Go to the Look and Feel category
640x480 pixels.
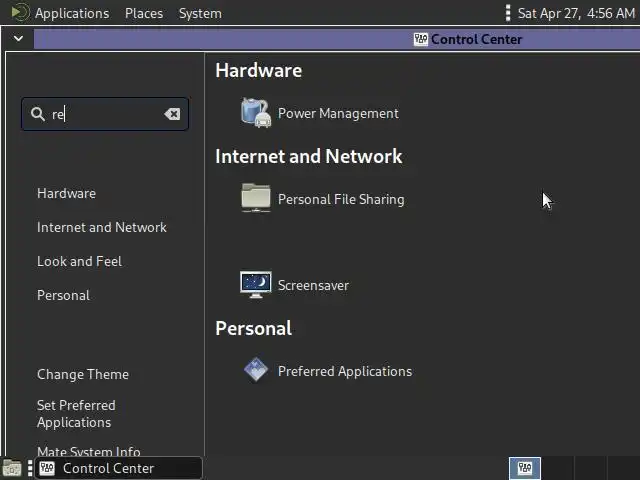(x=79, y=261)
